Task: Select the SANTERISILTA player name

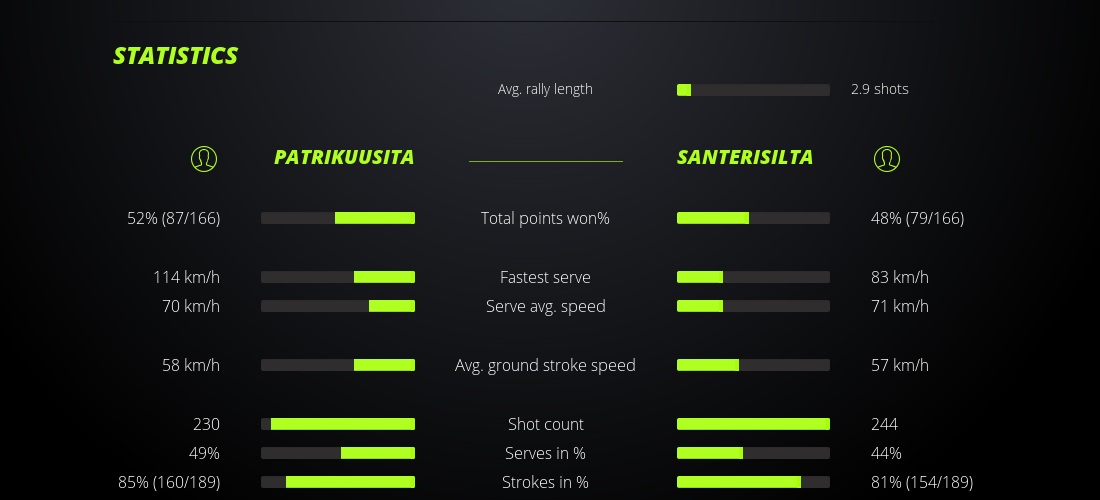Action: tap(745, 158)
